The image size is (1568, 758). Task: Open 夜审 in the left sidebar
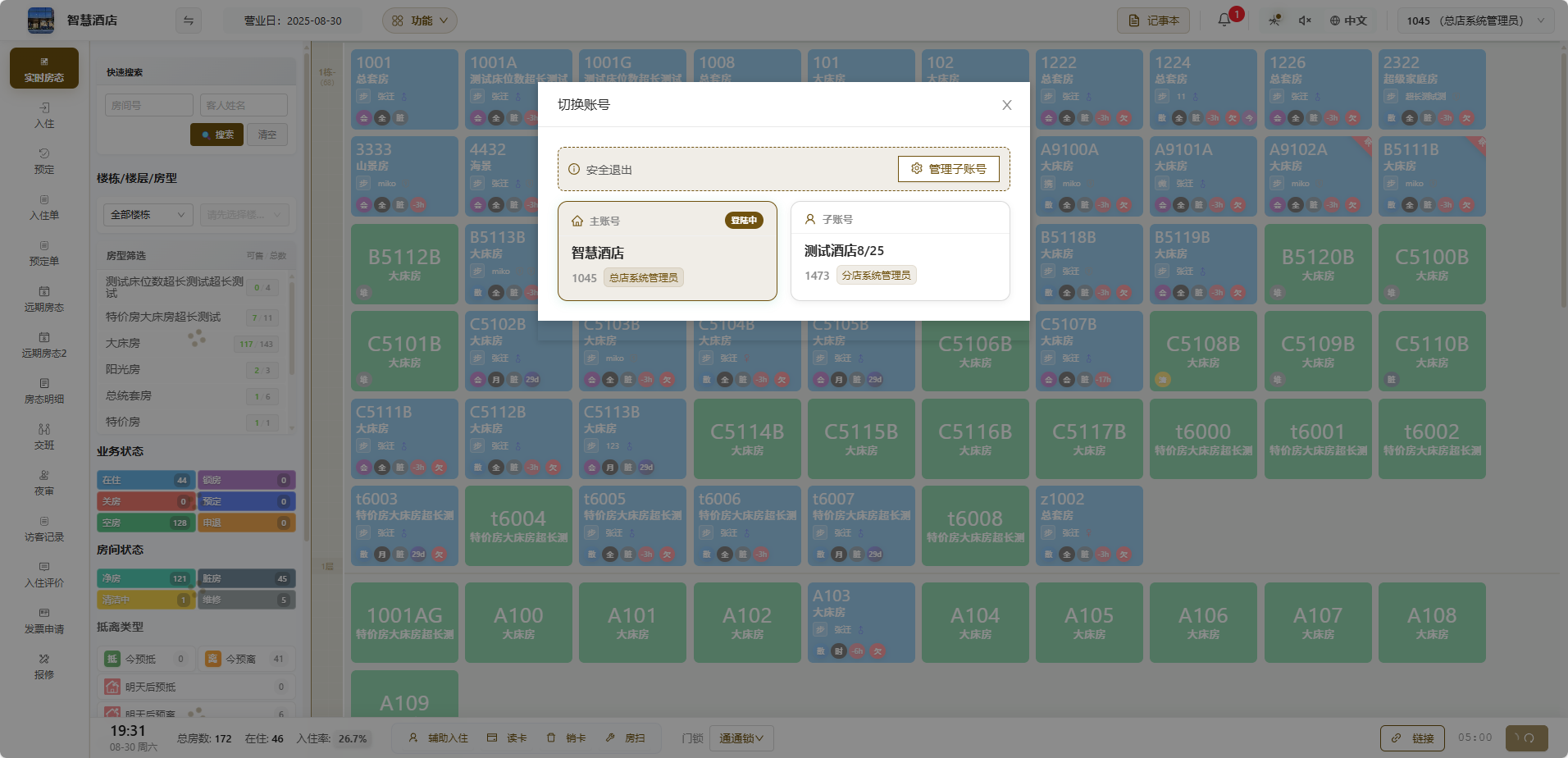tap(44, 482)
